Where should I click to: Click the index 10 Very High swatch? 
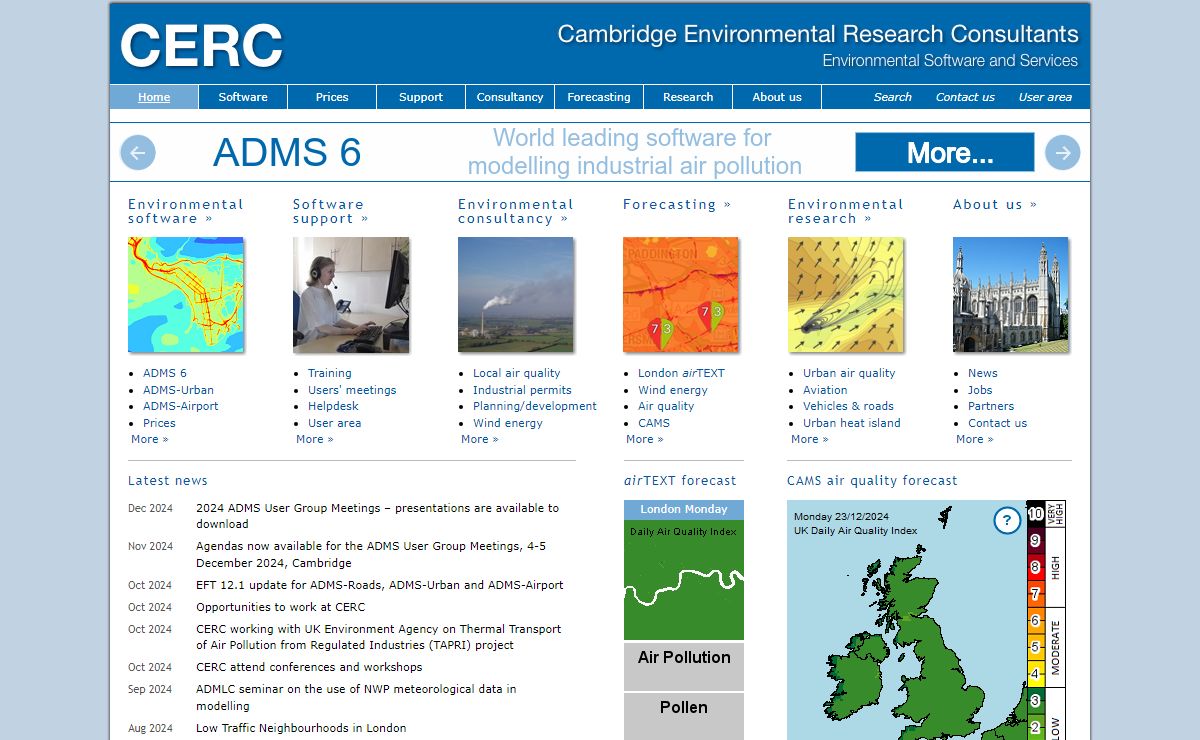click(x=1036, y=514)
